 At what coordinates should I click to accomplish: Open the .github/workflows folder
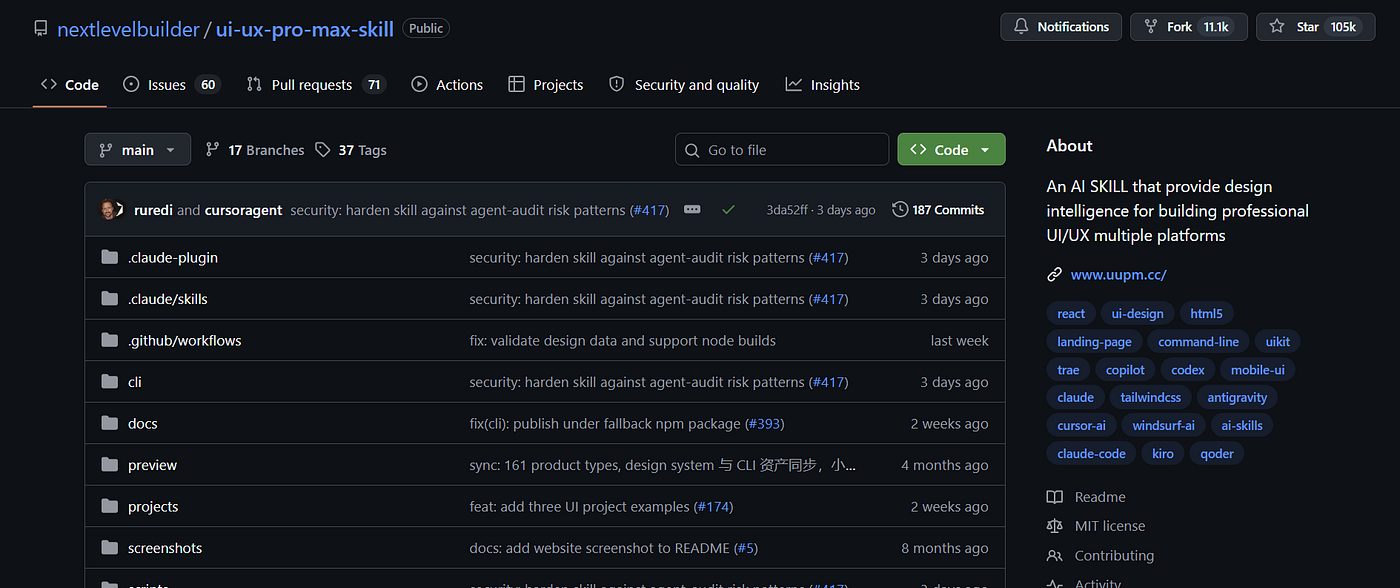point(184,341)
